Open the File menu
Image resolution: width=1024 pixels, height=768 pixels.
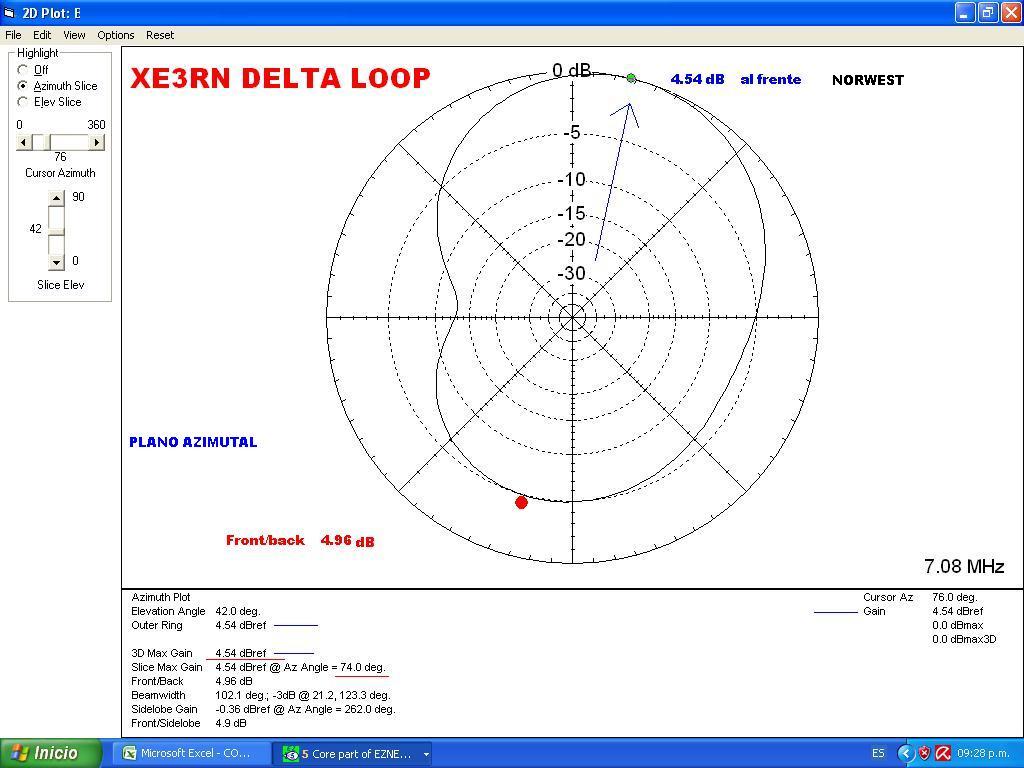(x=13, y=35)
